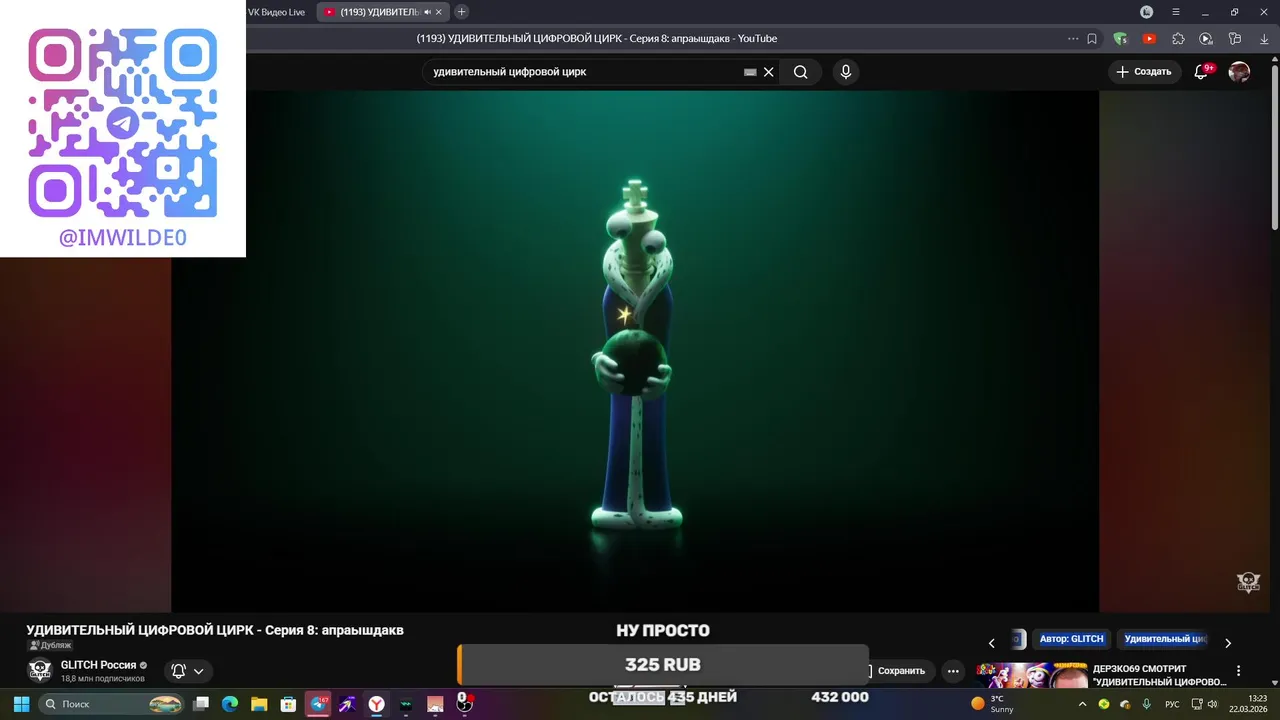Expand hidden system tray icons chevron
This screenshot has width=1280, height=720.
(1082, 704)
